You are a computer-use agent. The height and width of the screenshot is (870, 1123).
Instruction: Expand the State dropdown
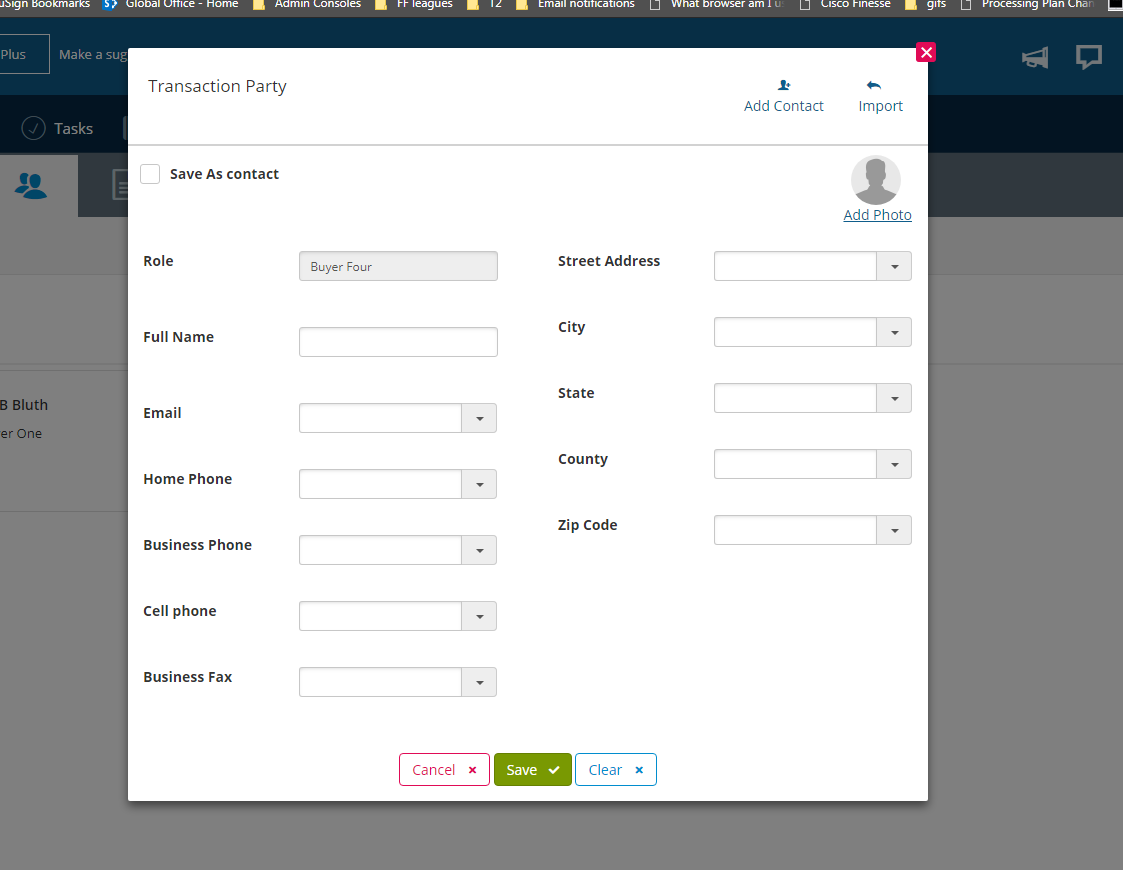coord(894,398)
